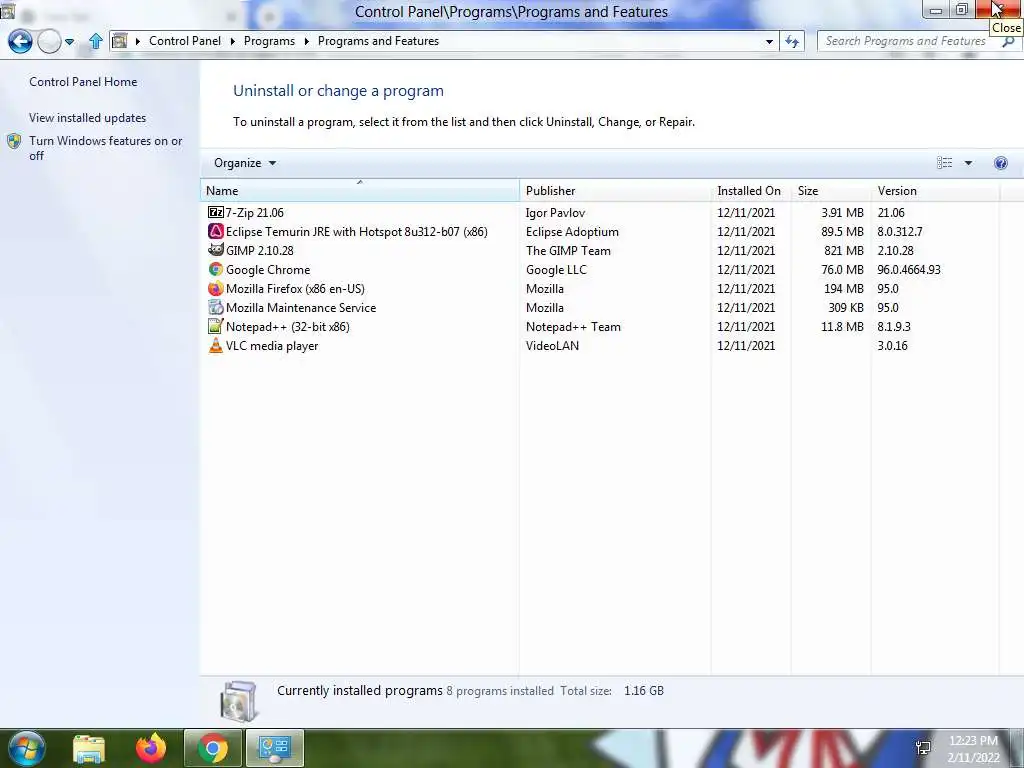The width and height of the screenshot is (1024, 768).
Task: Click the Mozilla Firefox list icon
Action: tap(216, 288)
